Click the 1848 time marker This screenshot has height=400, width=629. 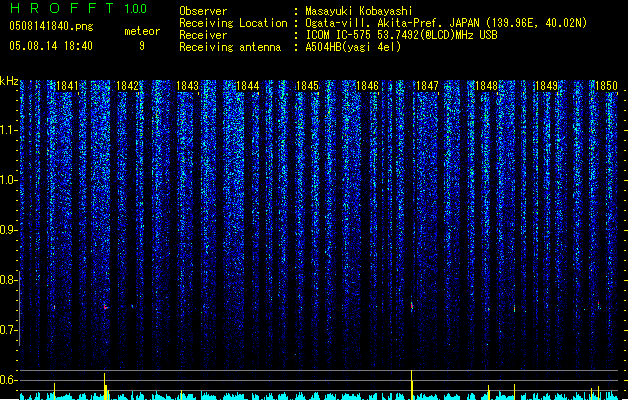tap(486, 86)
